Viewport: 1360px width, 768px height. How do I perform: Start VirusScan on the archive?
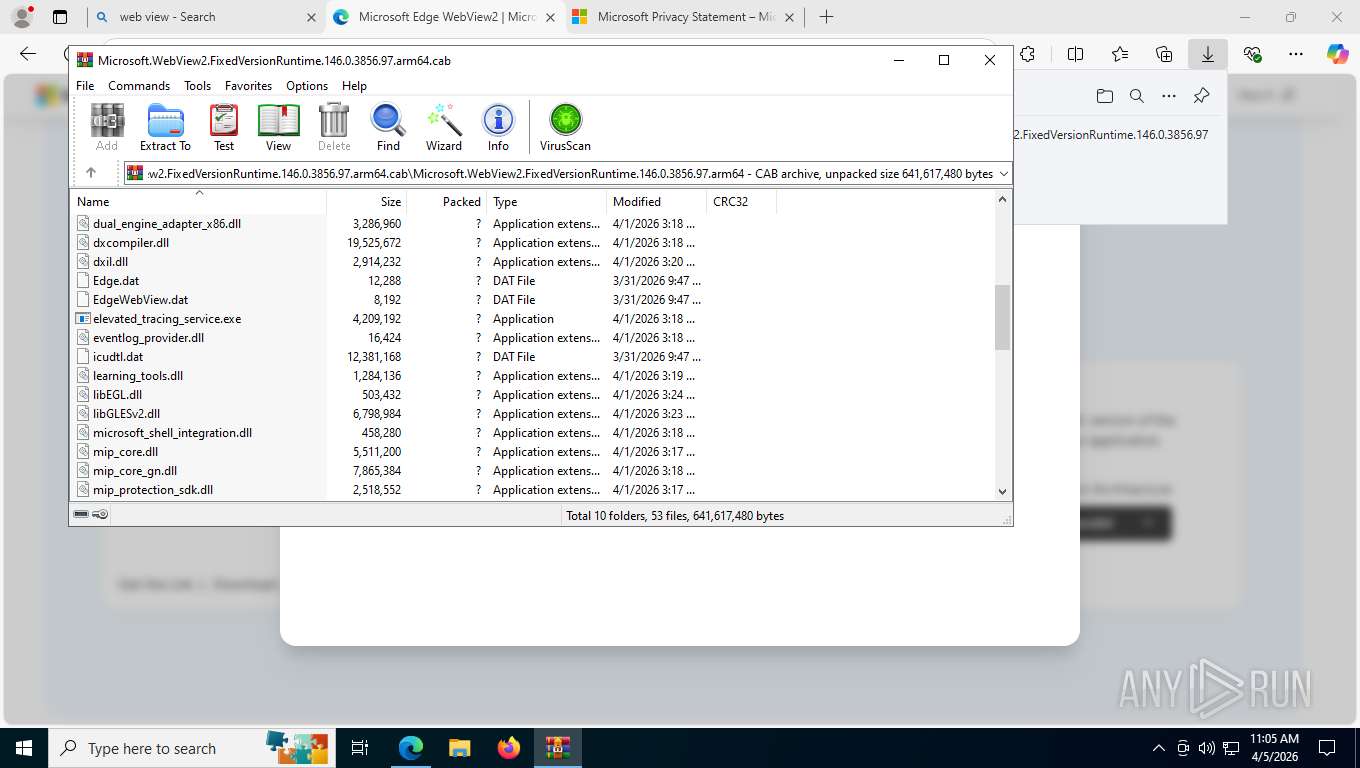[565, 127]
